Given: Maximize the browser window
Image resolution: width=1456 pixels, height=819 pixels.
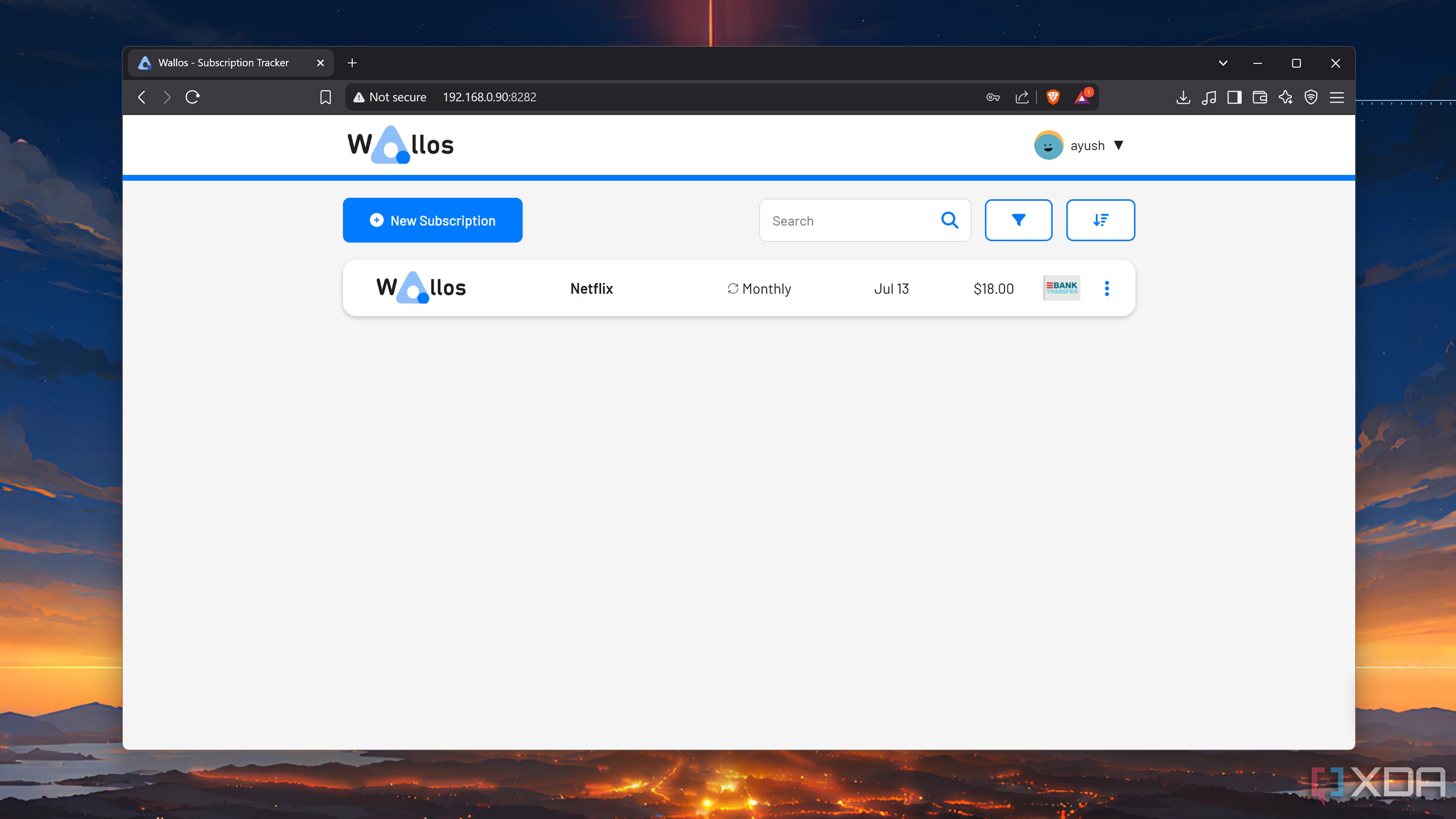Looking at the screenshot, I should pyautogui.click(x=1297, y=63).
